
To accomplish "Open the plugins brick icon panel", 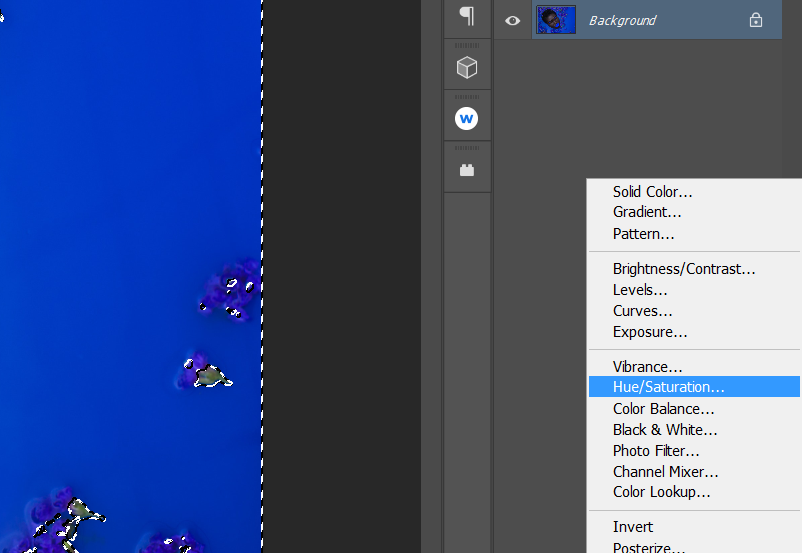I will (467, 170).
